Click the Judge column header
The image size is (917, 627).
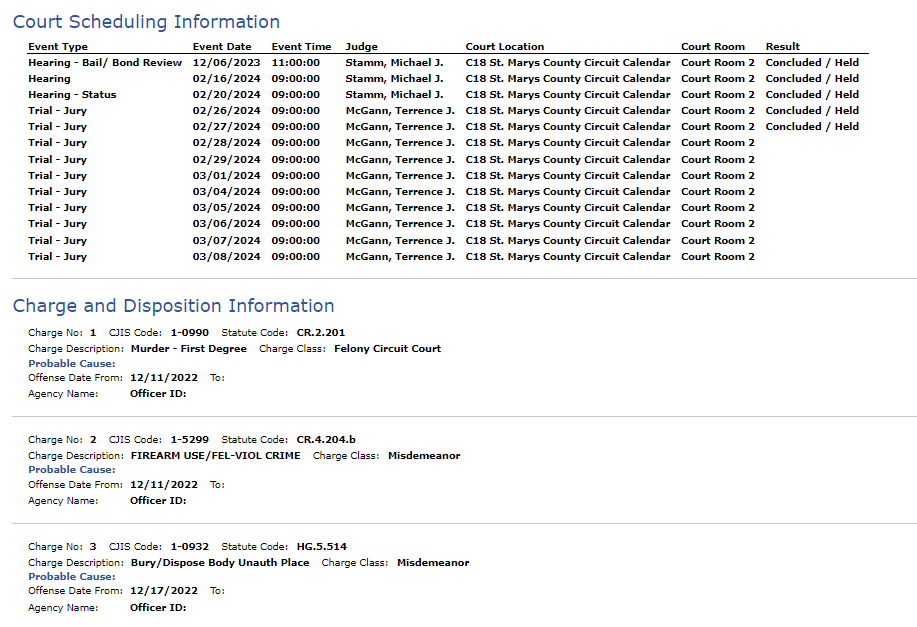click(x=361, y=47)
